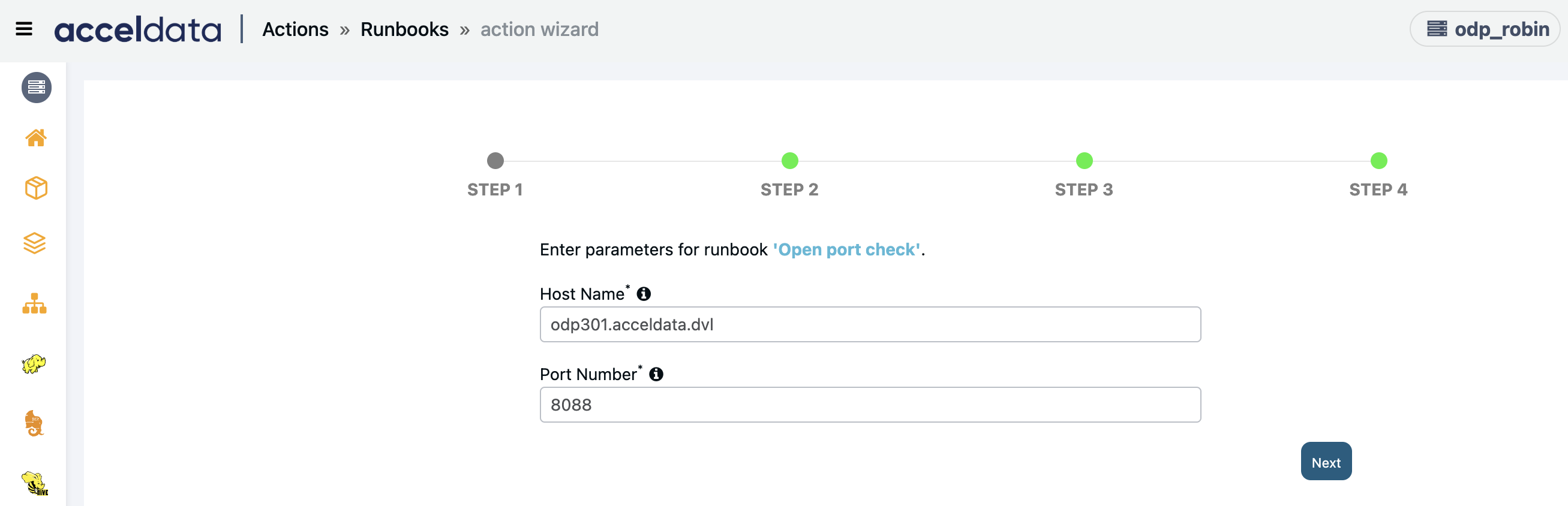Open the hamburger menu
Screen dimensions: 1568x506
[24, 29]
